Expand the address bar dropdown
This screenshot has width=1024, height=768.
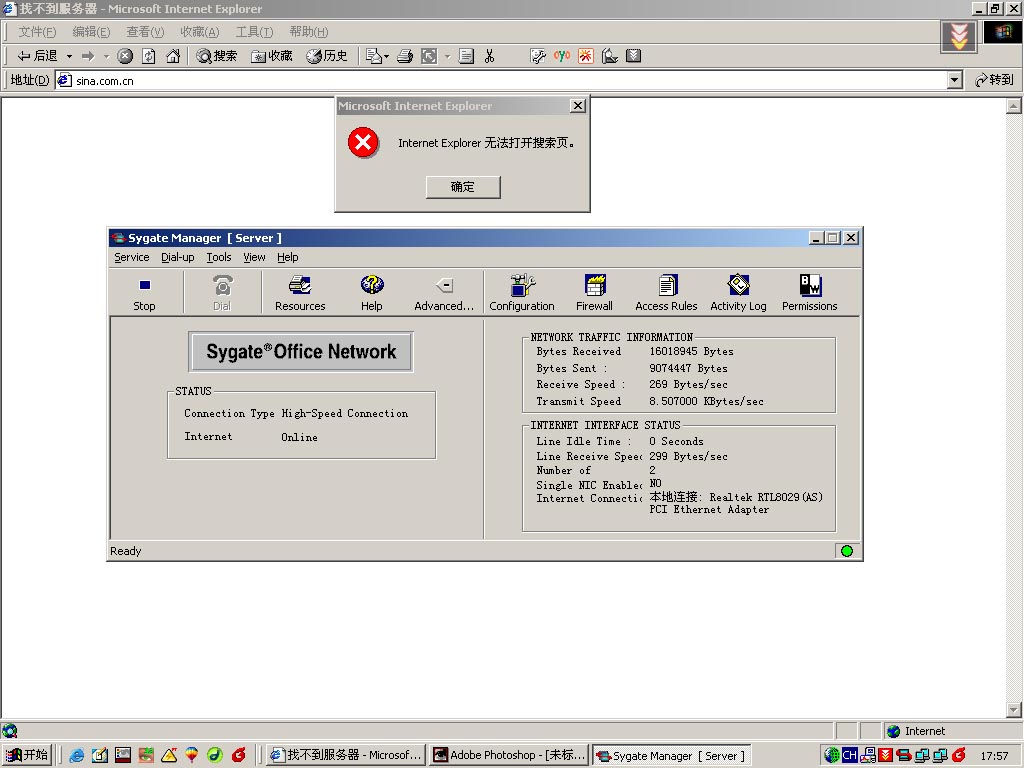coord(955,80)
